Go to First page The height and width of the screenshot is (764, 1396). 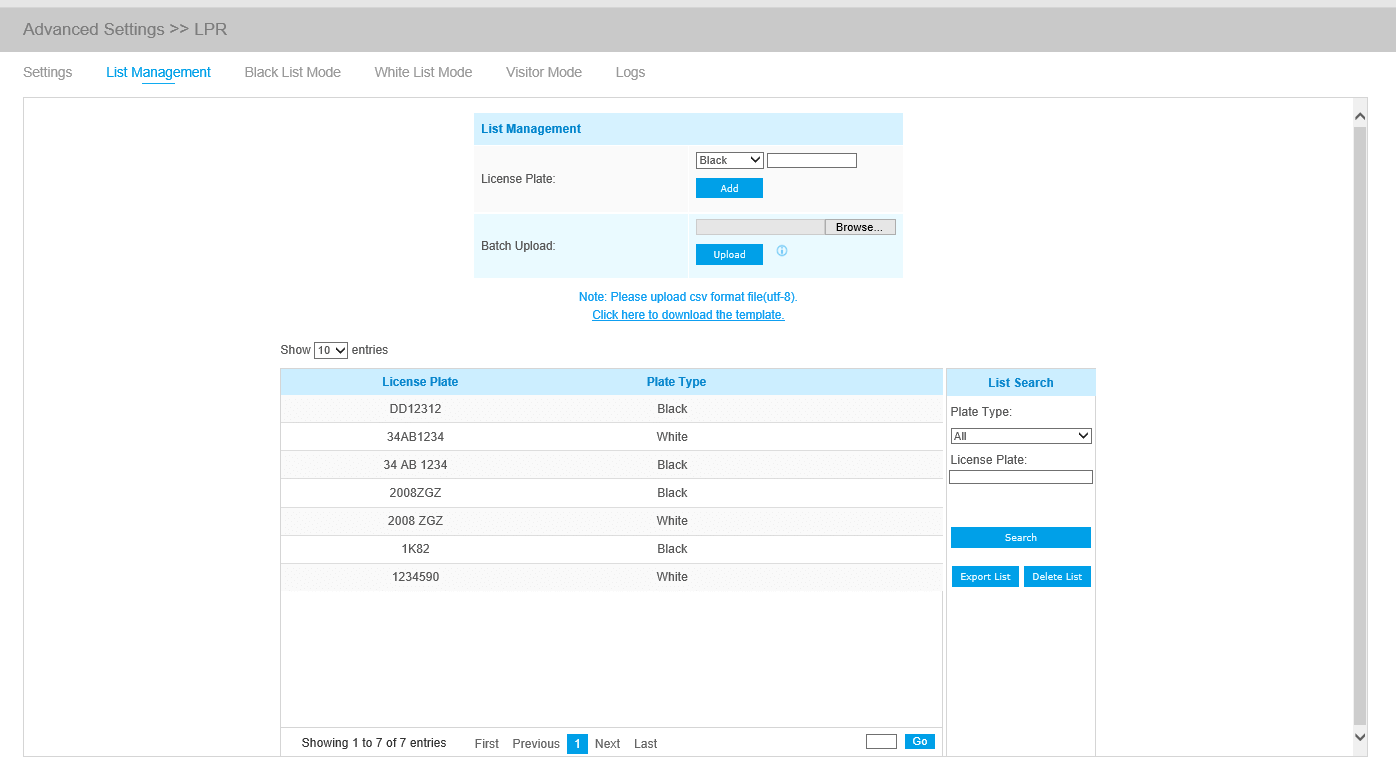(487, 743)
